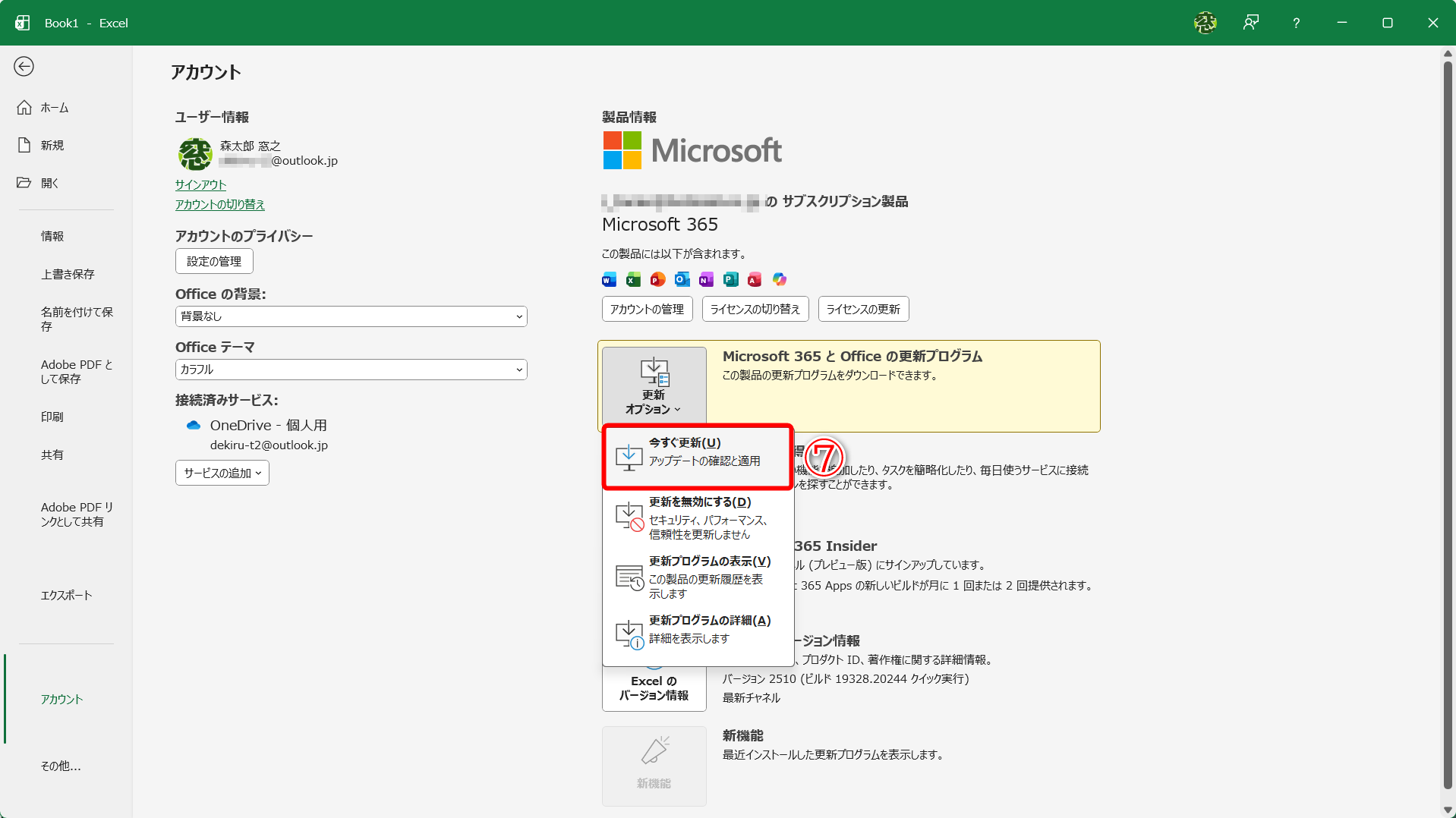Click the Word product icon
The height and width of the screenshot is (818, 1456).
[608, 279]
